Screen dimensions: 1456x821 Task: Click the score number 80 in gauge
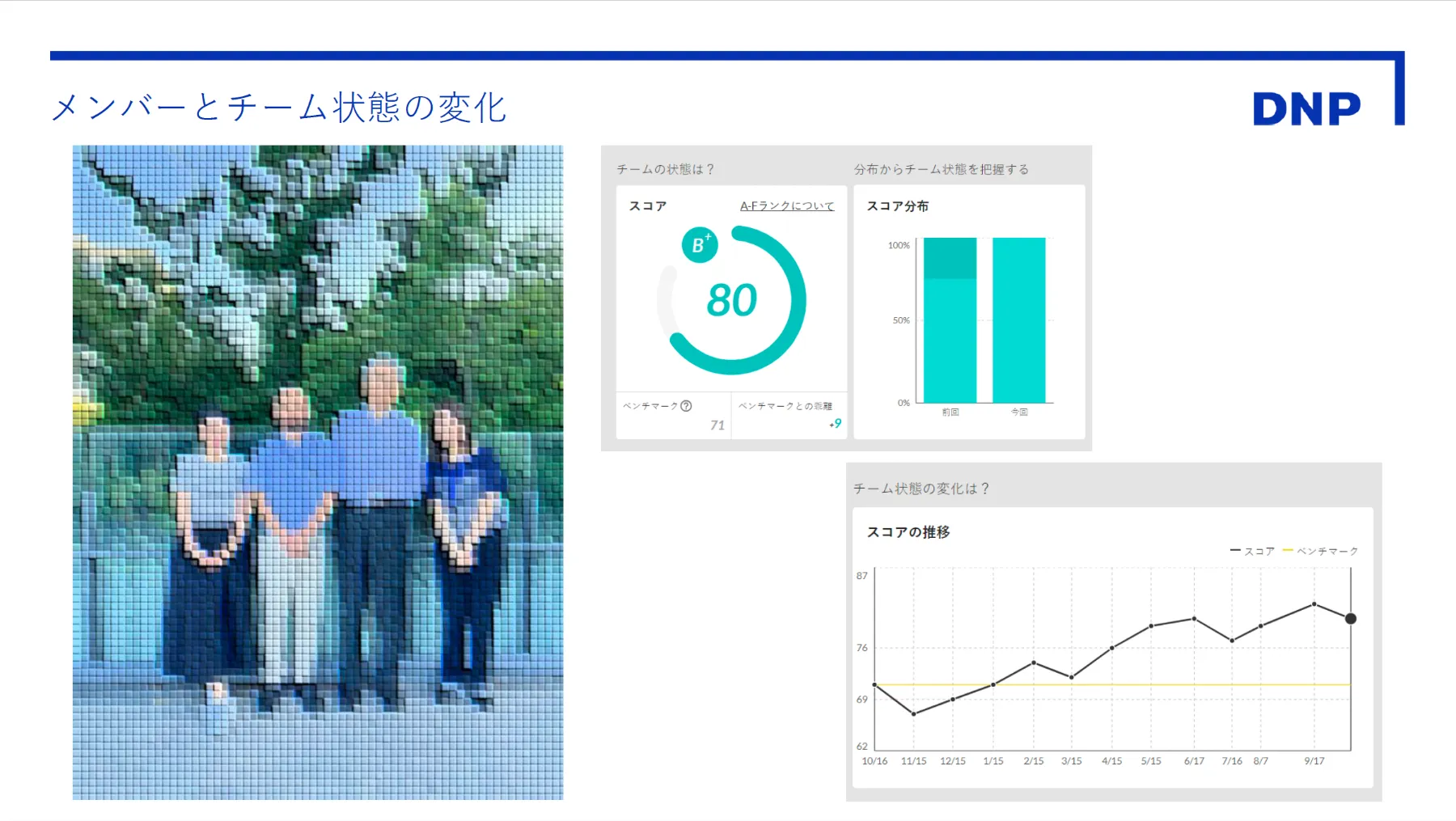731,300
